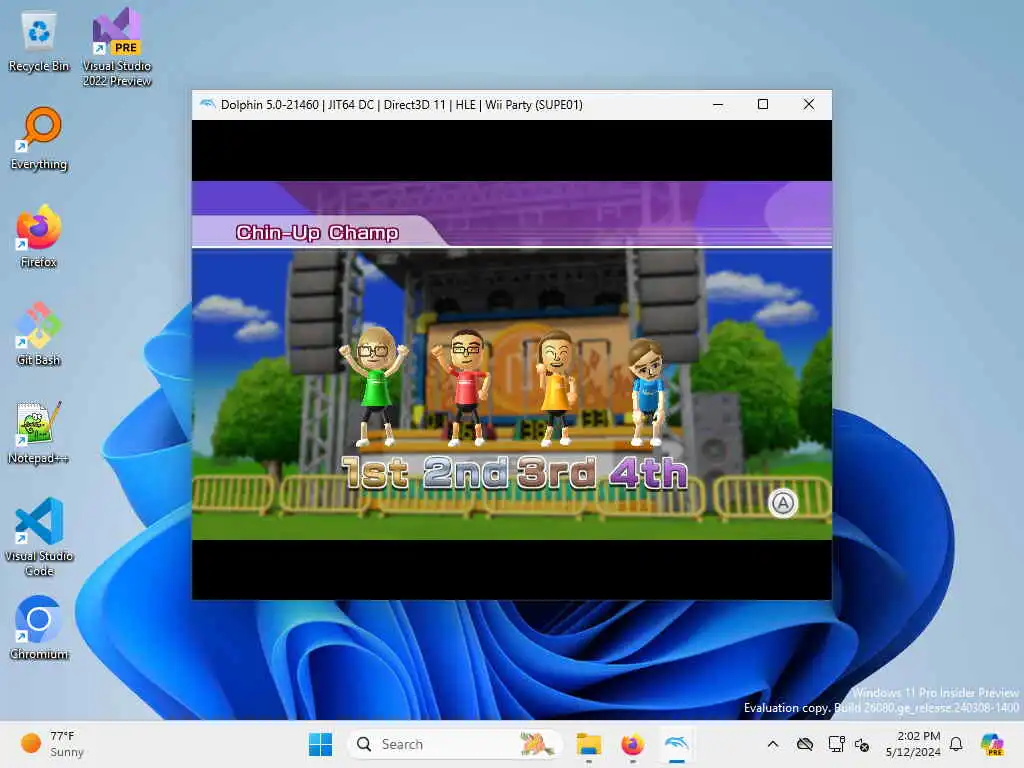Show hidden system tray icons
Image resolution: width=1024 pixels, height=768 pixels.
click(x=773, y=744)
